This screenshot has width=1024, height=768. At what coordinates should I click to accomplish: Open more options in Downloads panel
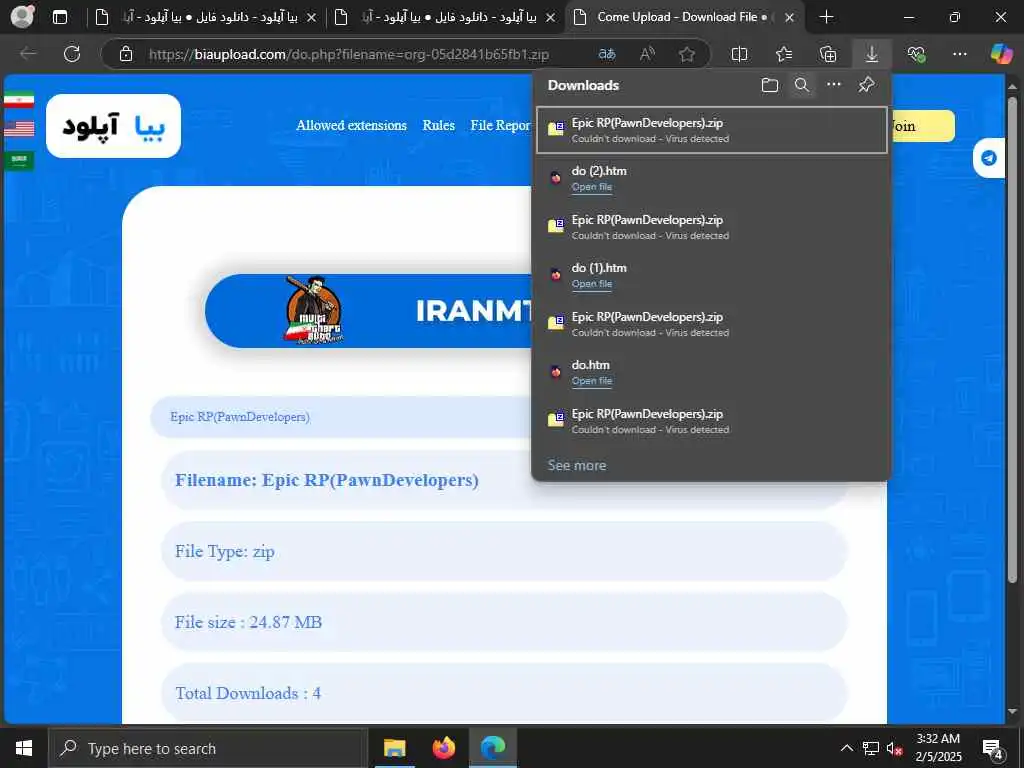pyautogui.click(x=834, y=85)
